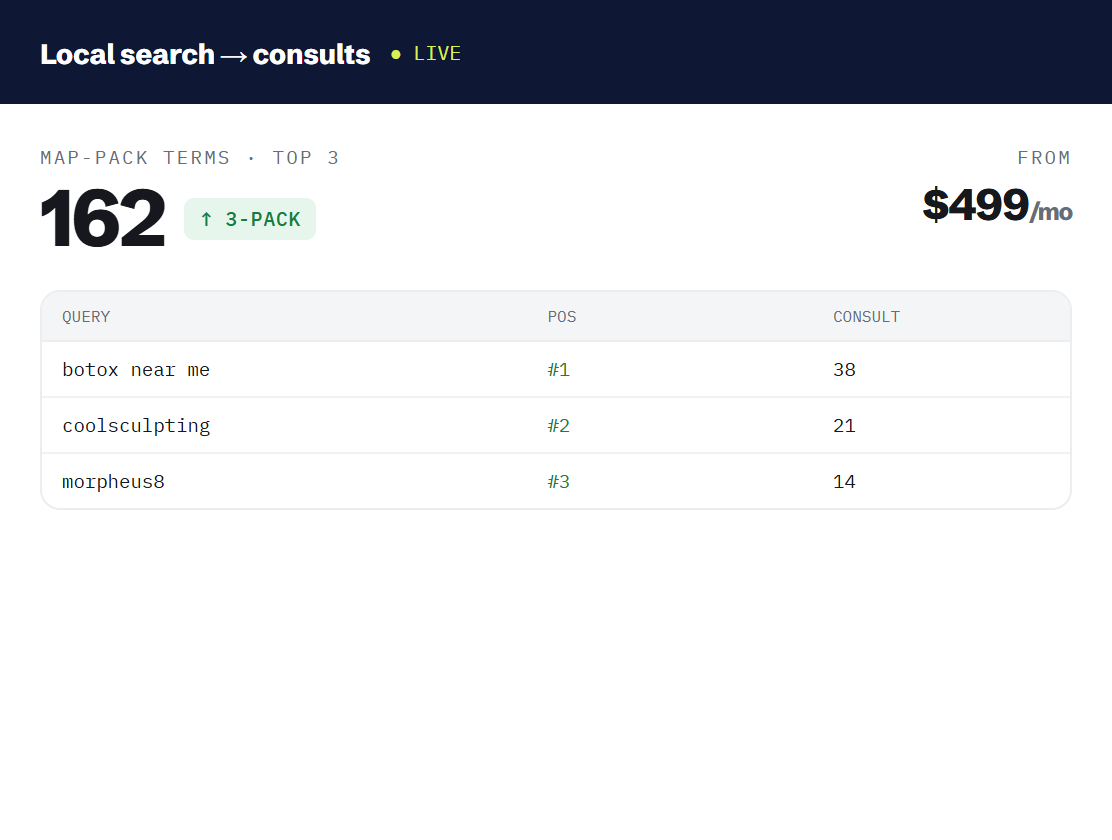Click the POS column header
This screenshot has width=1112, height=840.
562,317
